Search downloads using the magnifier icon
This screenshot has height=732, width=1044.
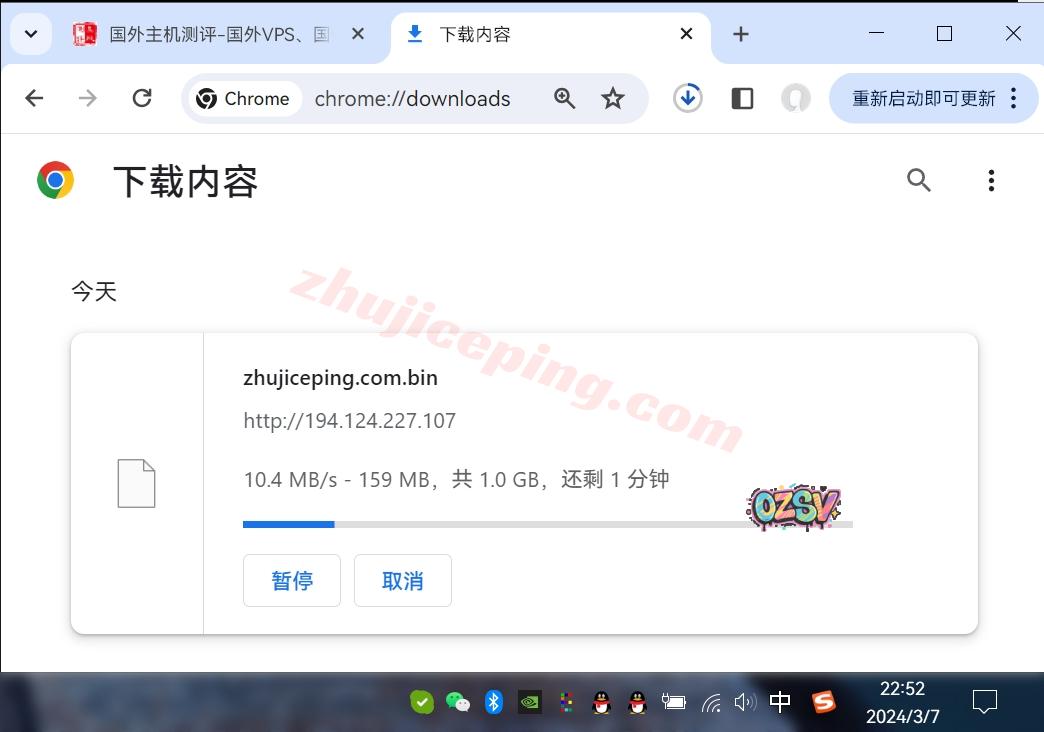tap(918, 180)
